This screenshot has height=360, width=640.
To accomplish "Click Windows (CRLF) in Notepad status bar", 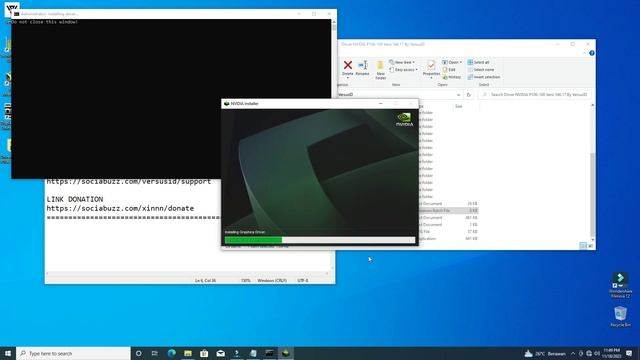I will (272, 280).
